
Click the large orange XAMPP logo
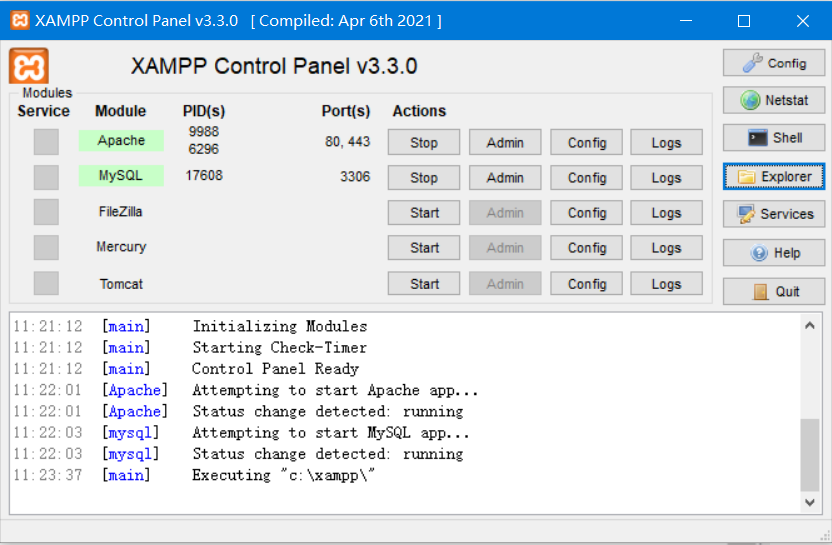pos(29,66)
